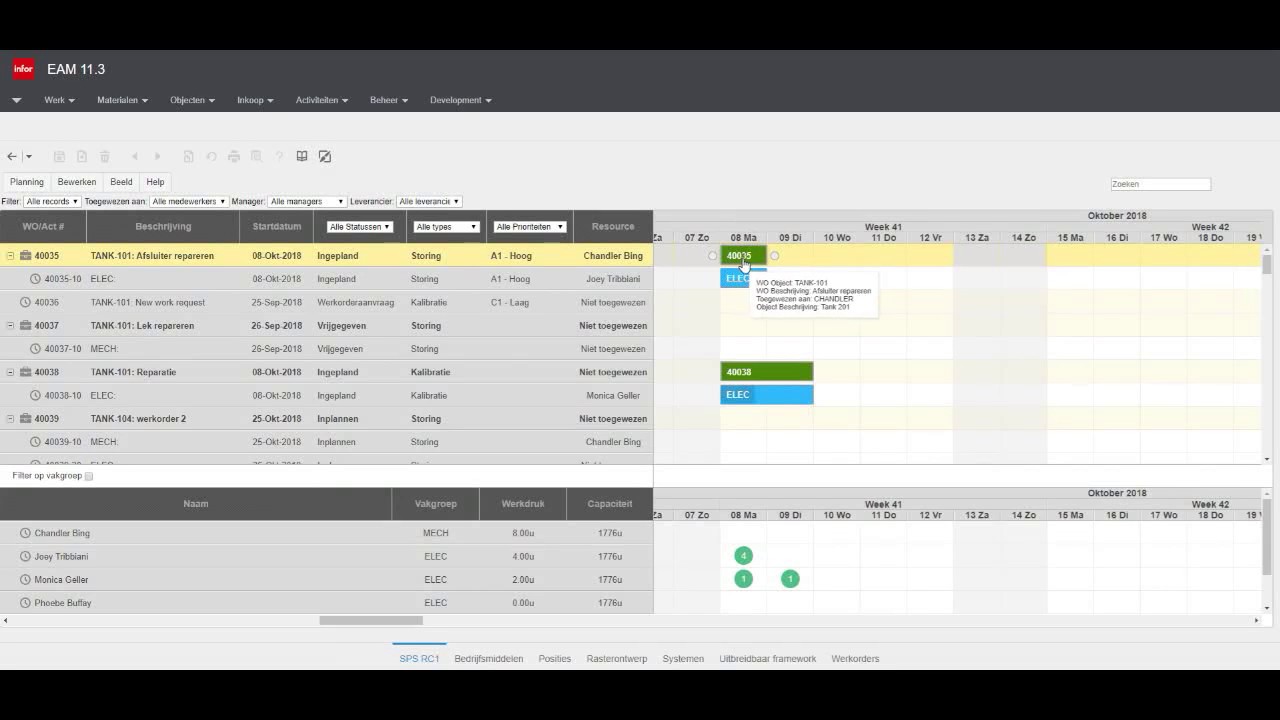The width and height of the screenshot is (1280, 720).
Task: Click the new record icon
Action: coord(82,156)
